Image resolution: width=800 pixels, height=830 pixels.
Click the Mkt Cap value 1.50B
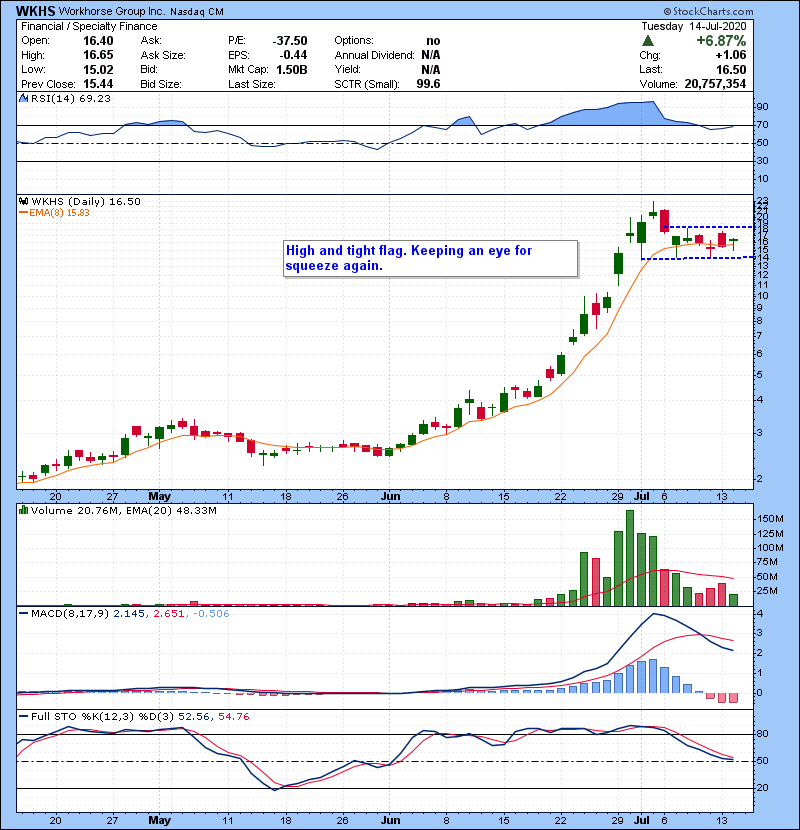tap(292, 69)
